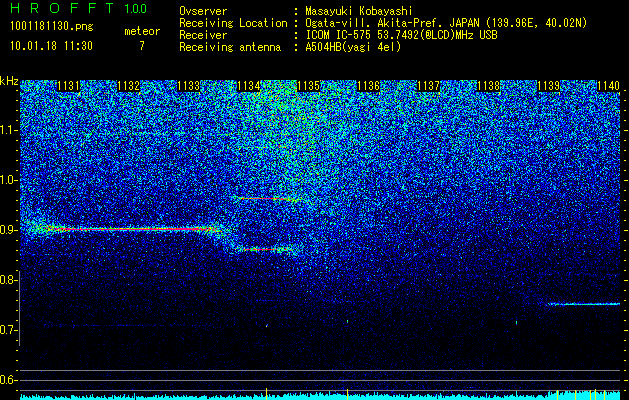
Task: Click the kHz axis unit label
Action: (x=9, y=81)
